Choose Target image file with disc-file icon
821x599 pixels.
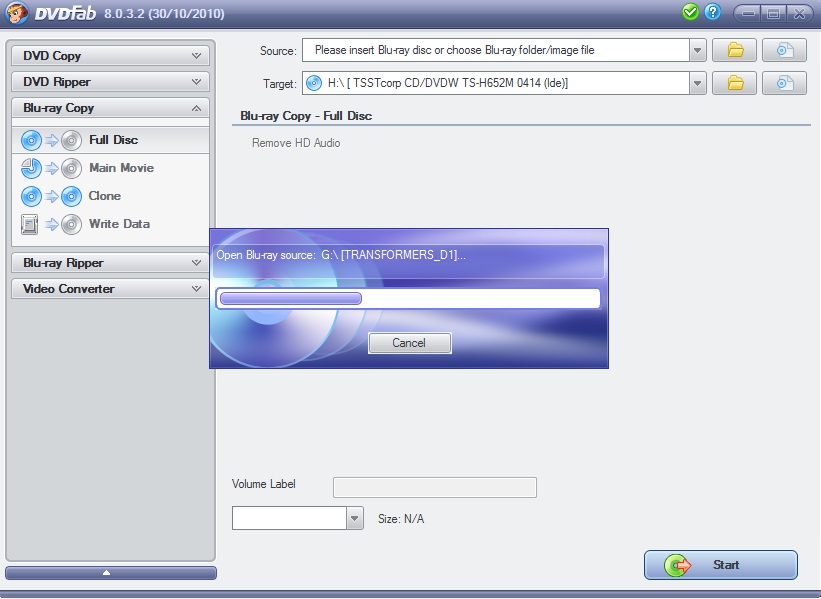click(x=784, y=83)
